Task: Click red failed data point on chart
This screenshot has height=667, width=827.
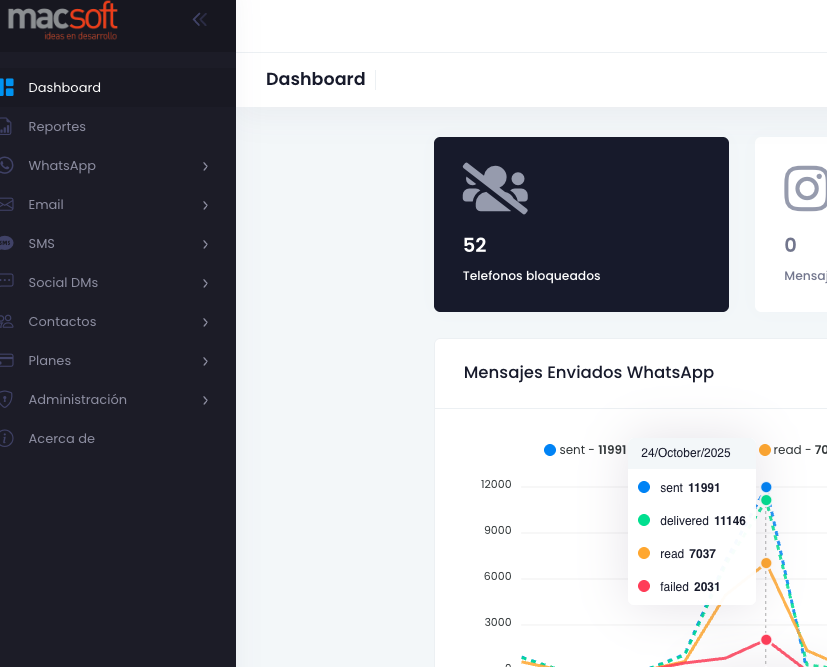Action: point(766,640)
